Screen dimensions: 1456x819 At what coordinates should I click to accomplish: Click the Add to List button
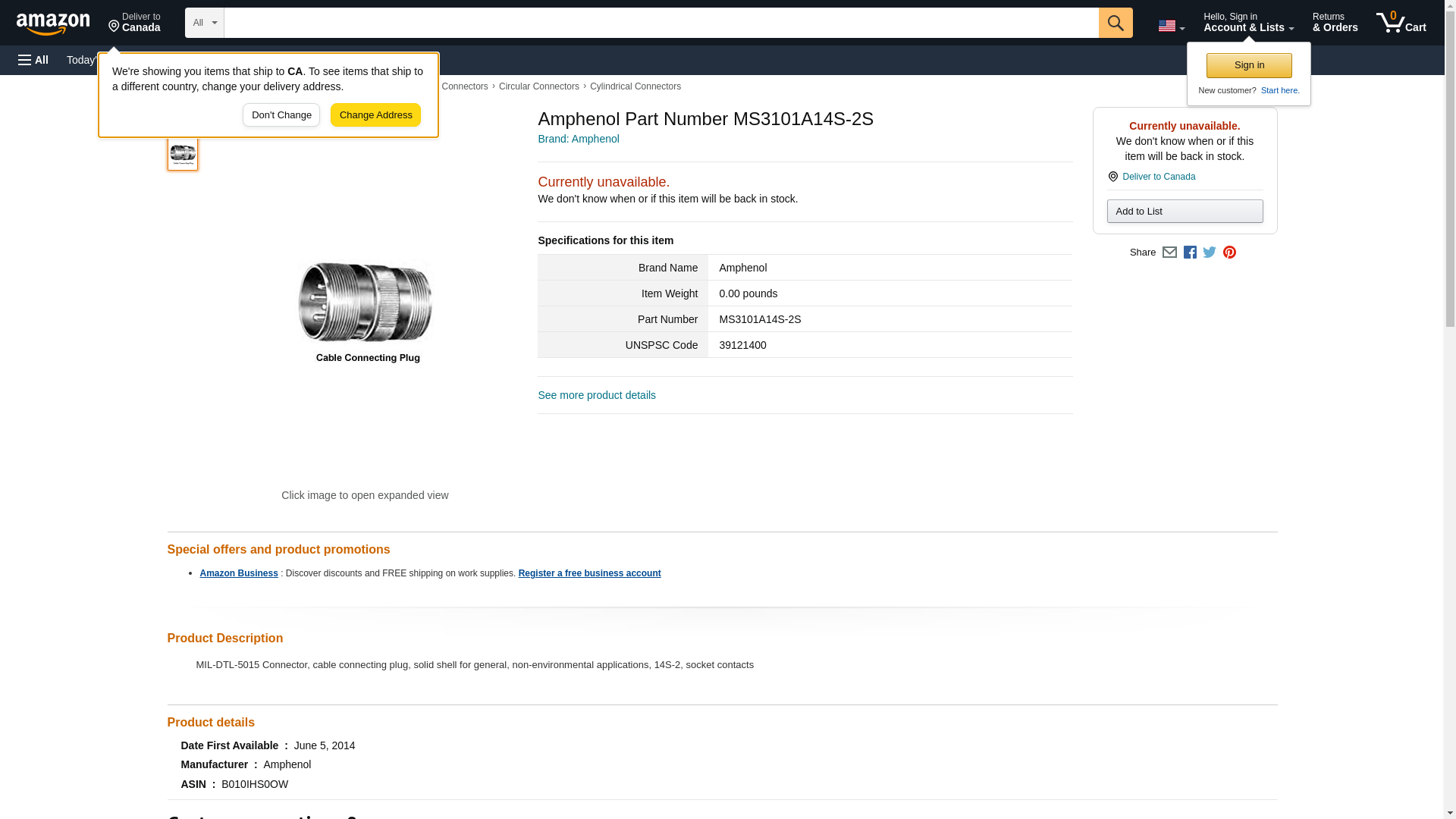click(x=1185, y=212)
